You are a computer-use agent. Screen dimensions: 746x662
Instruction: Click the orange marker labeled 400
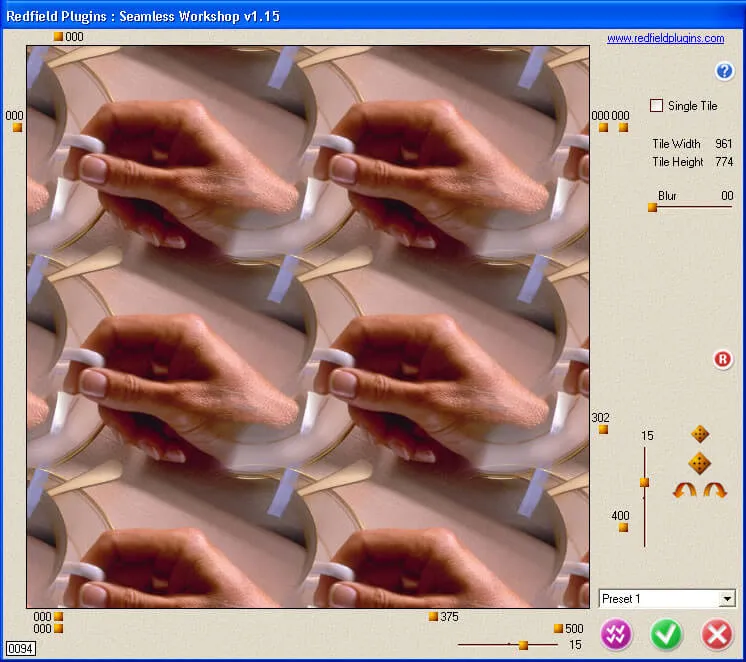pos(623,527)
